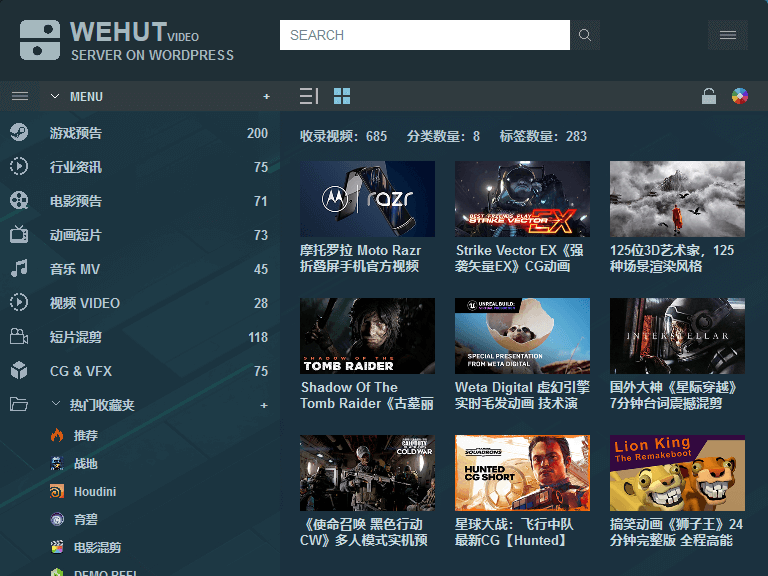The height and width of the screenshot is (576, 768).
Task: Open the Moto Razr video thumbnail
Action: 367,199
